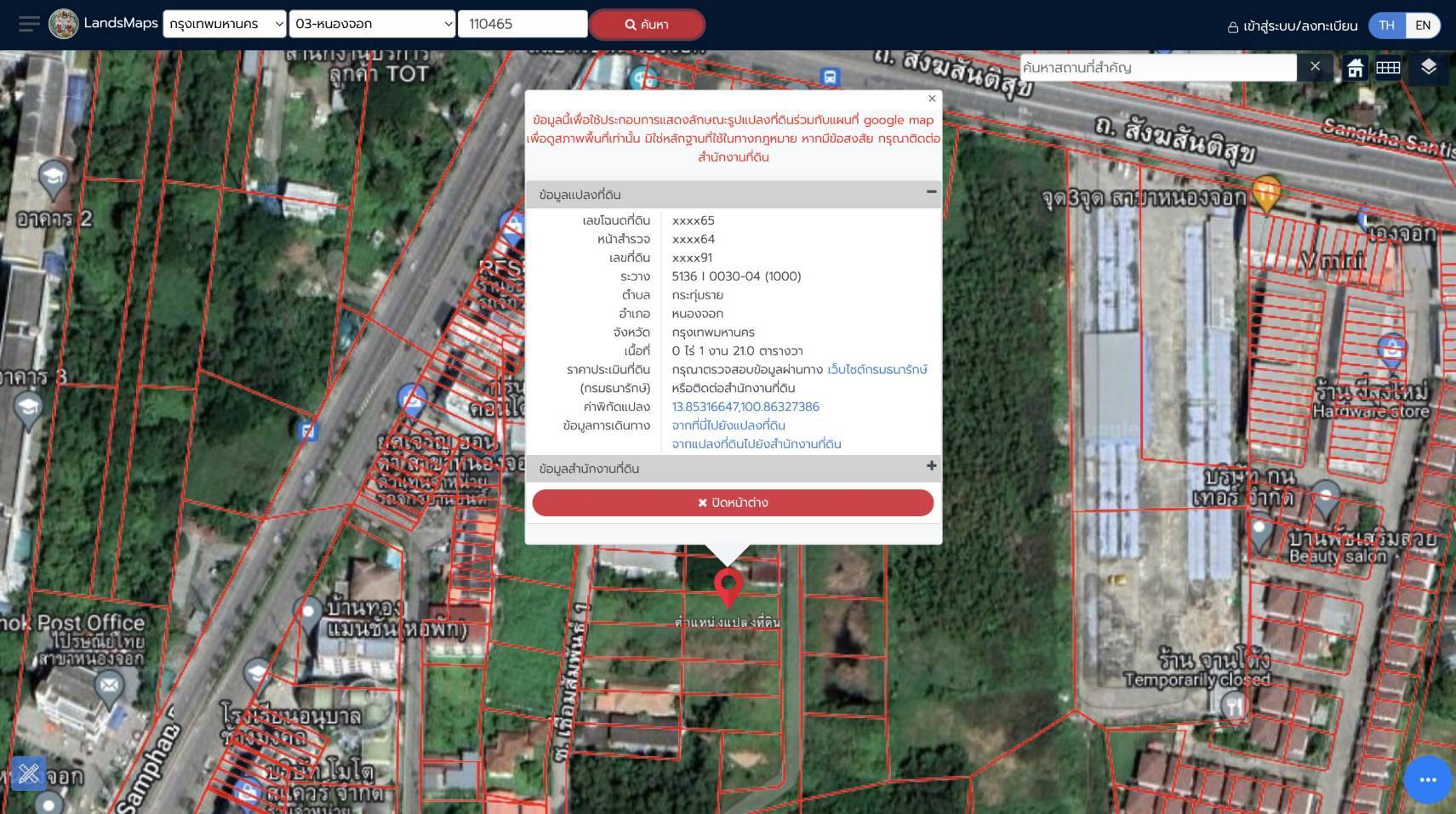This screenshot has height=814, width=1456.
Task: Close the parcel info popup with X
Action: tap(932, 99)
